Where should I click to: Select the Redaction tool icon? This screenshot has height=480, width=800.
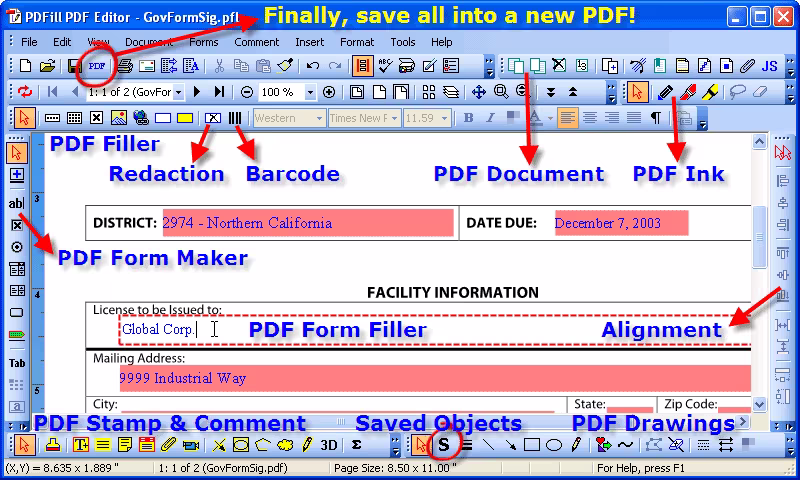coord(213,118)
